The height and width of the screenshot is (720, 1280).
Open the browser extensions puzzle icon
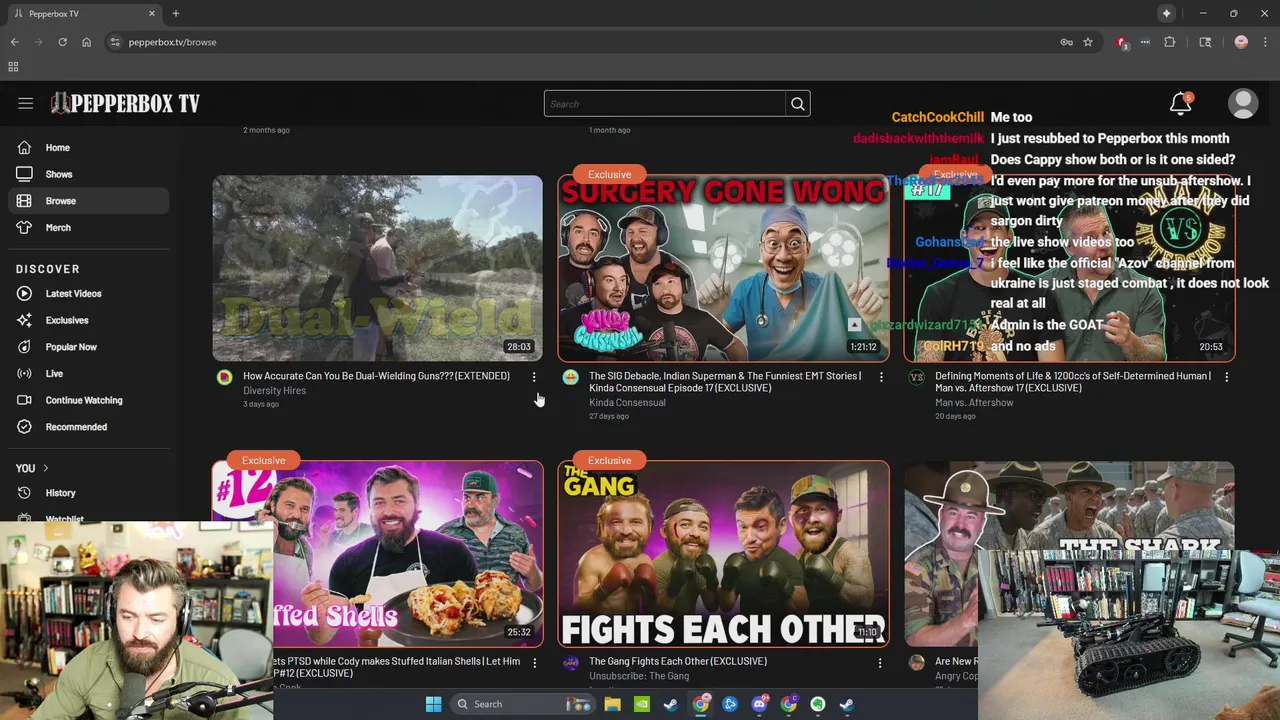[1170, 42]
